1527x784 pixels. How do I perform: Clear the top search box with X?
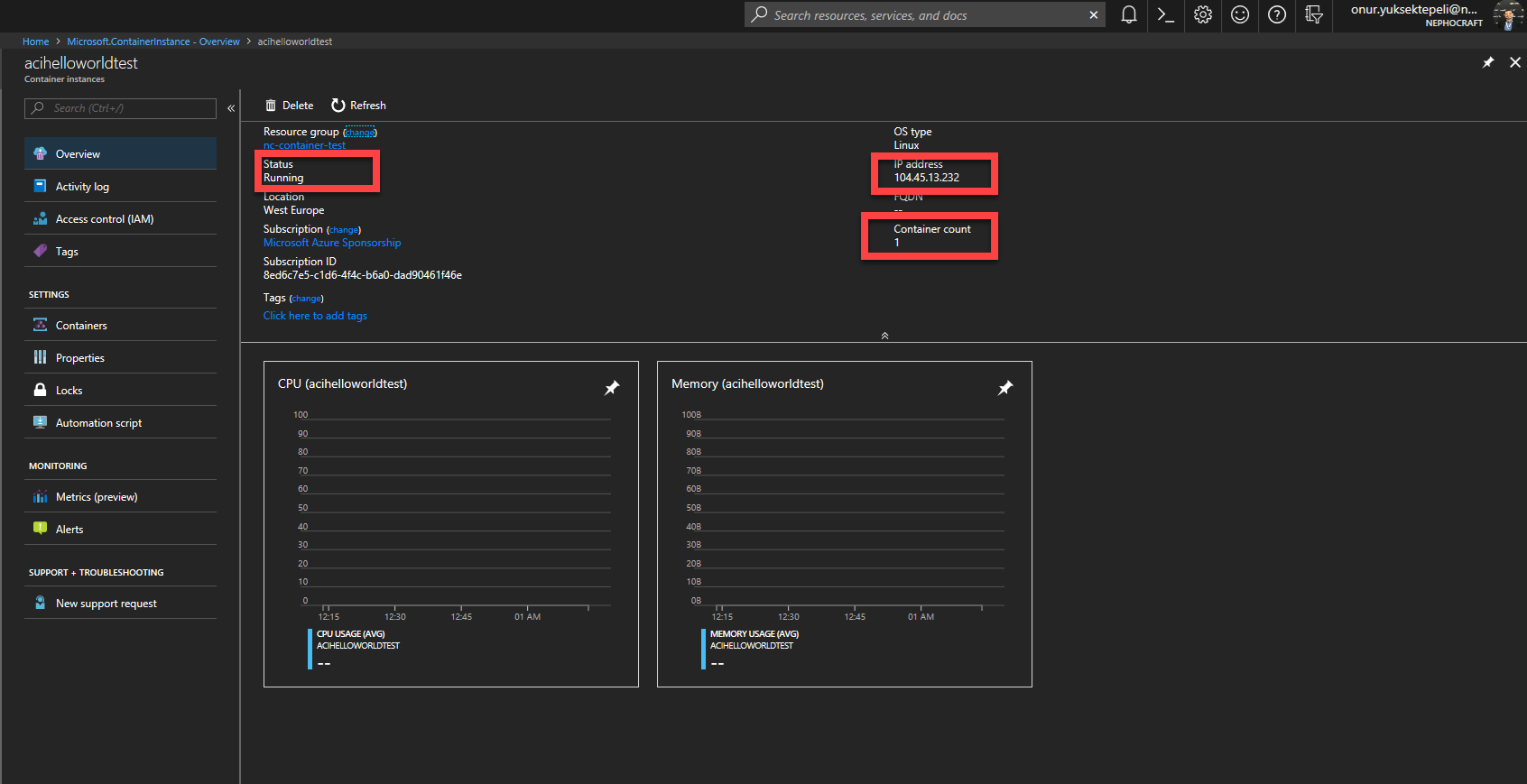pos(1094,14)
